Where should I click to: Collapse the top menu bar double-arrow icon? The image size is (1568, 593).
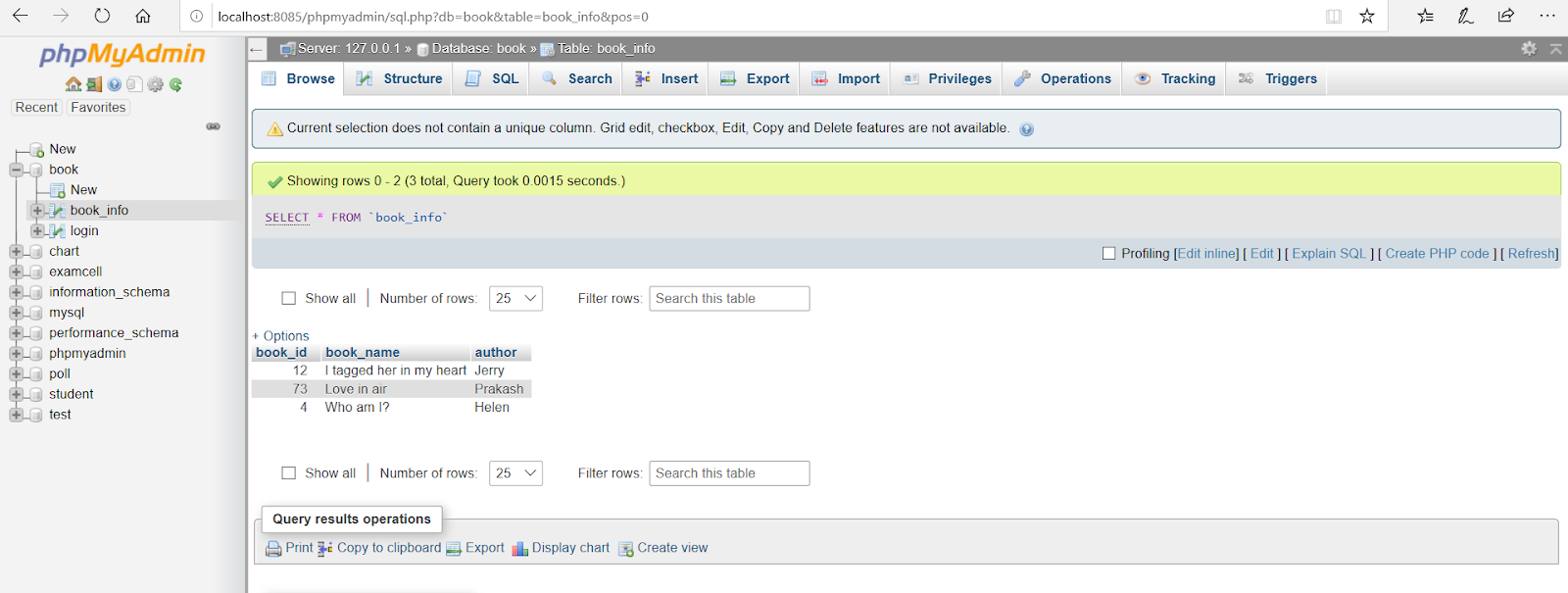pos(1555,48)
